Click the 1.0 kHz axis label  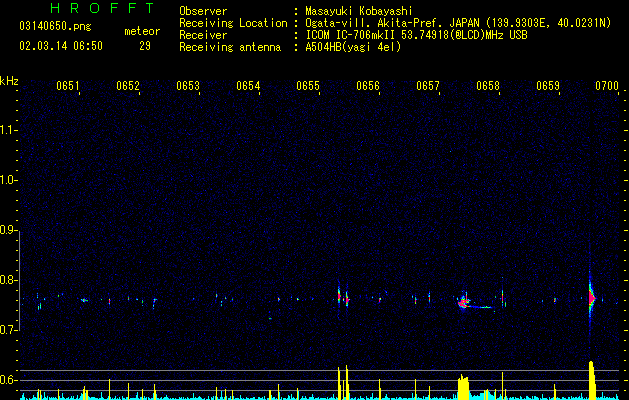8,180
